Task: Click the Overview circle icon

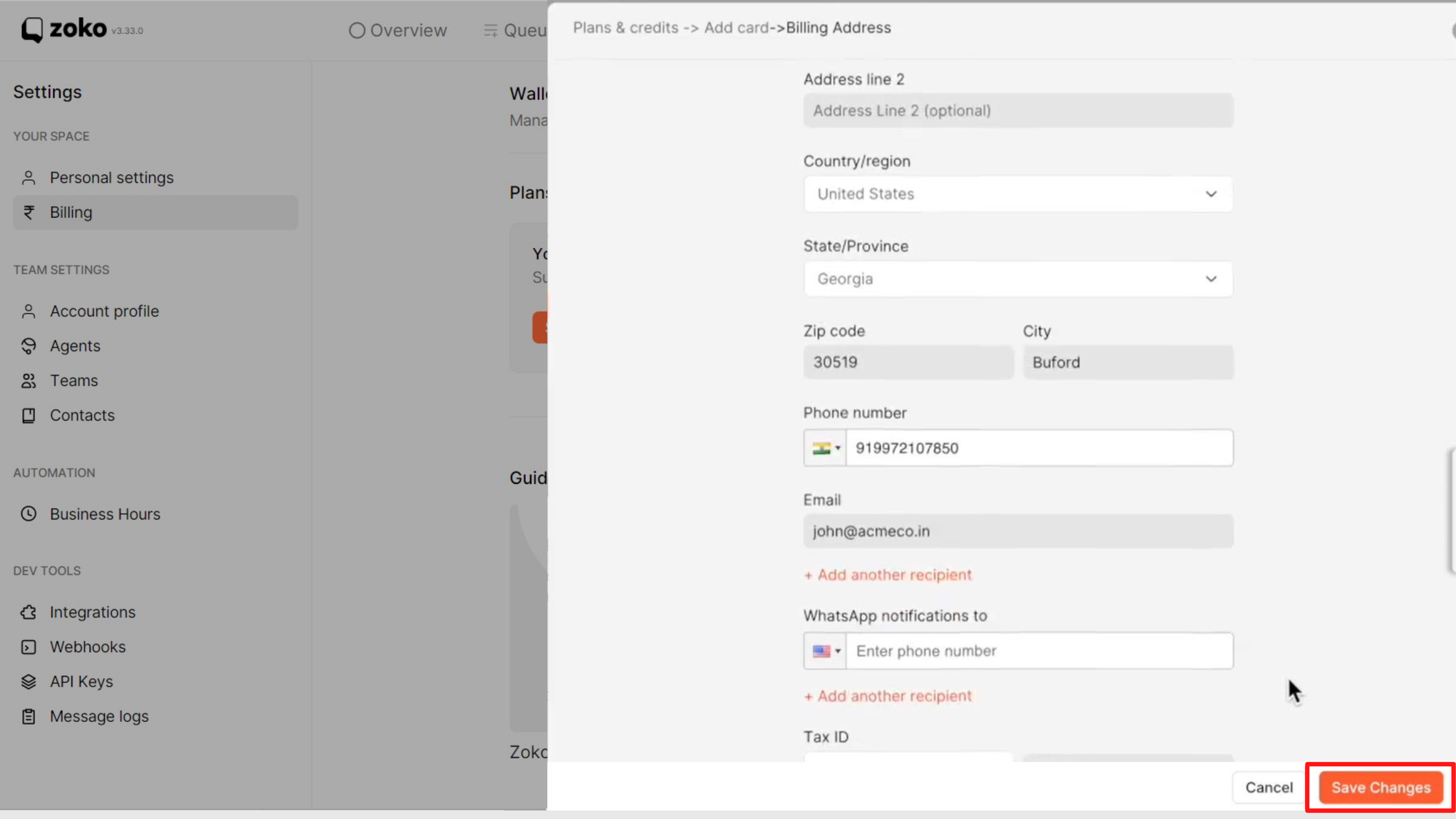Action: pyautogui.click(x=357, y=31)
